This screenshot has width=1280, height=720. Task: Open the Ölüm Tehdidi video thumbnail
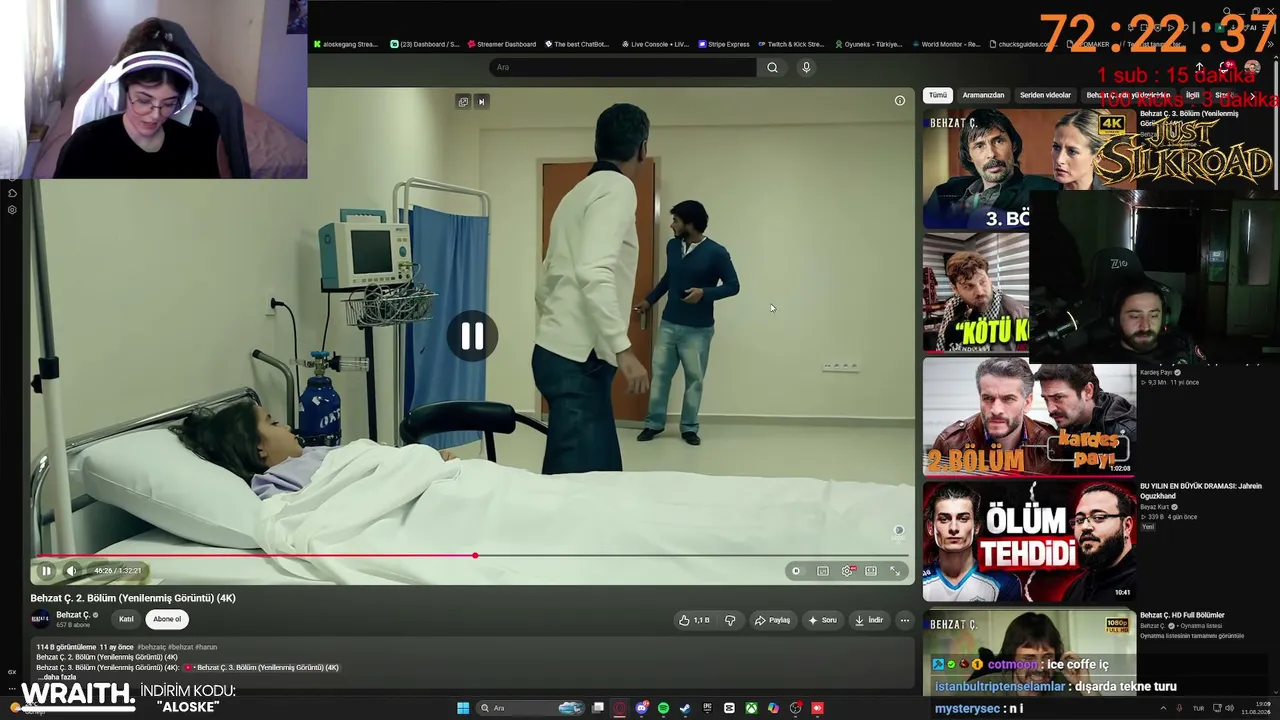[1029, 542]
